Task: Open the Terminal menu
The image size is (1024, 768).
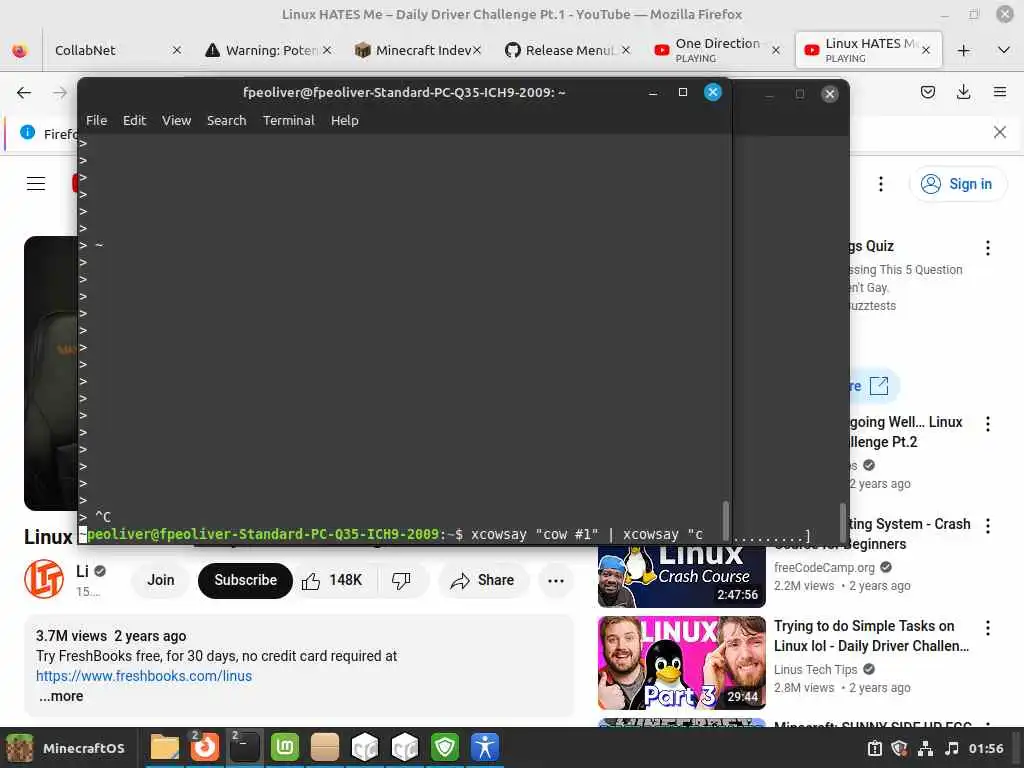Action: [289, 120]
